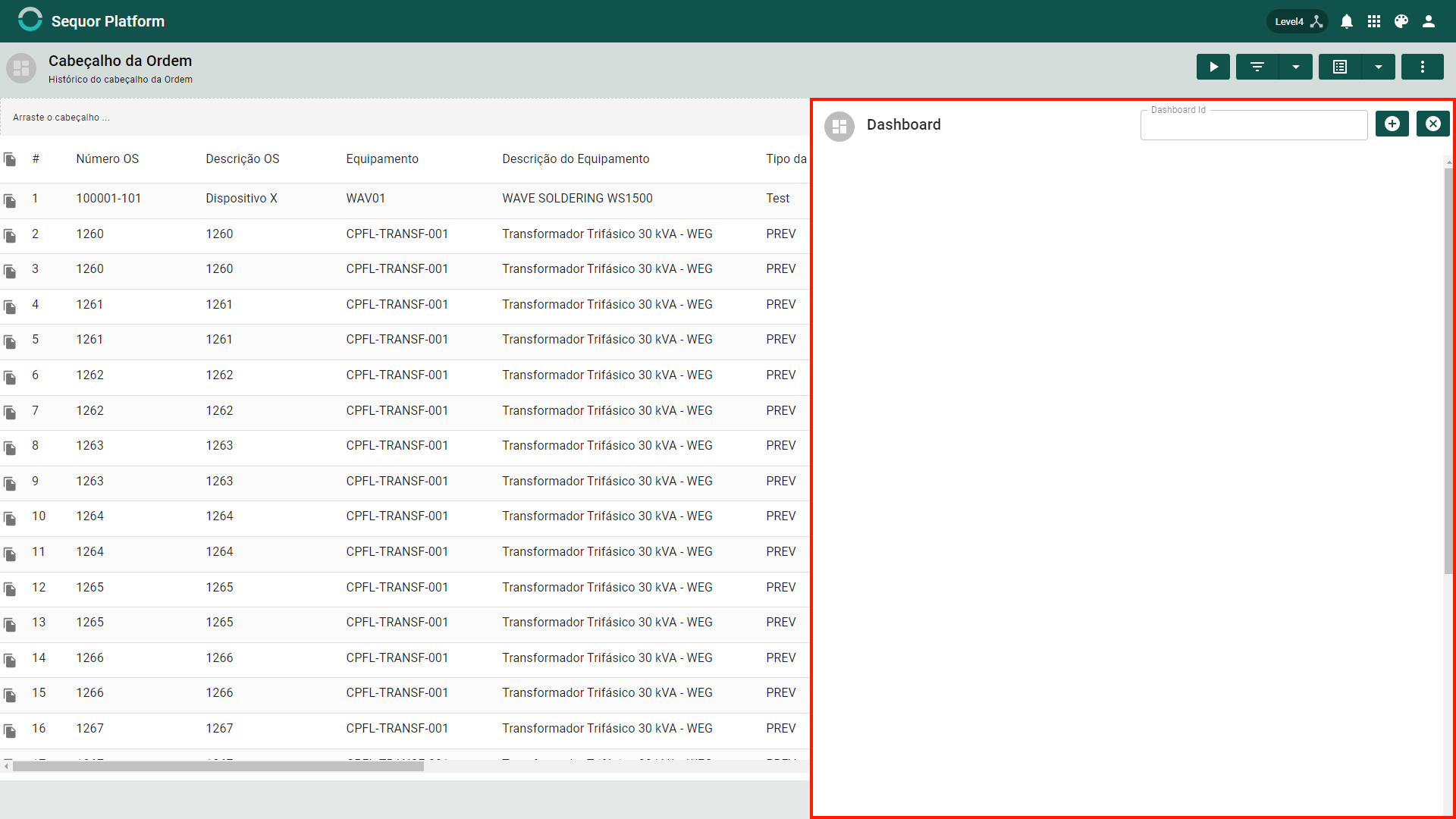Screen dimensions: 1456x819
Task: Click the Cabeçalho da Ordem page icon
Action: (21, 68)
